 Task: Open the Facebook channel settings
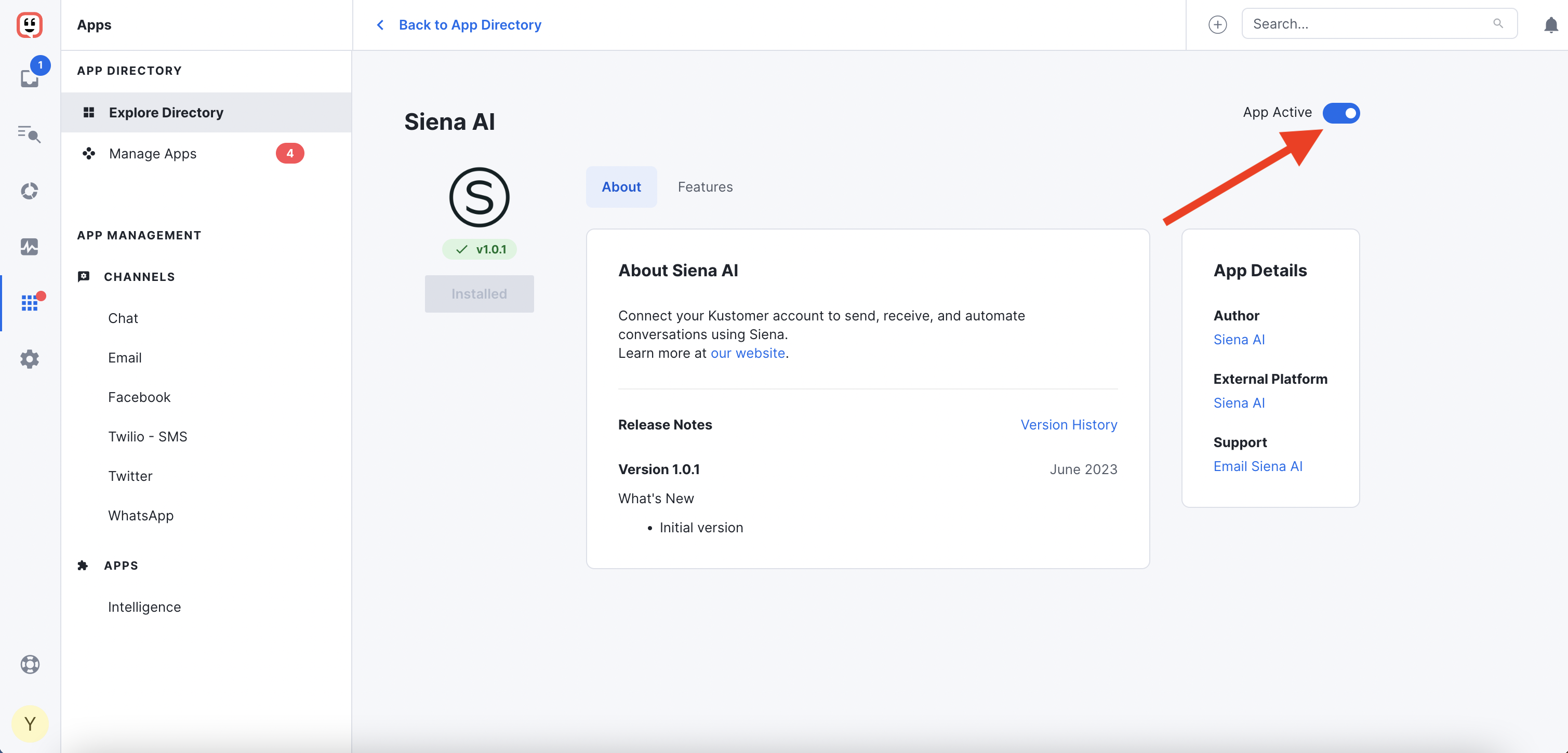click(139, 397)
